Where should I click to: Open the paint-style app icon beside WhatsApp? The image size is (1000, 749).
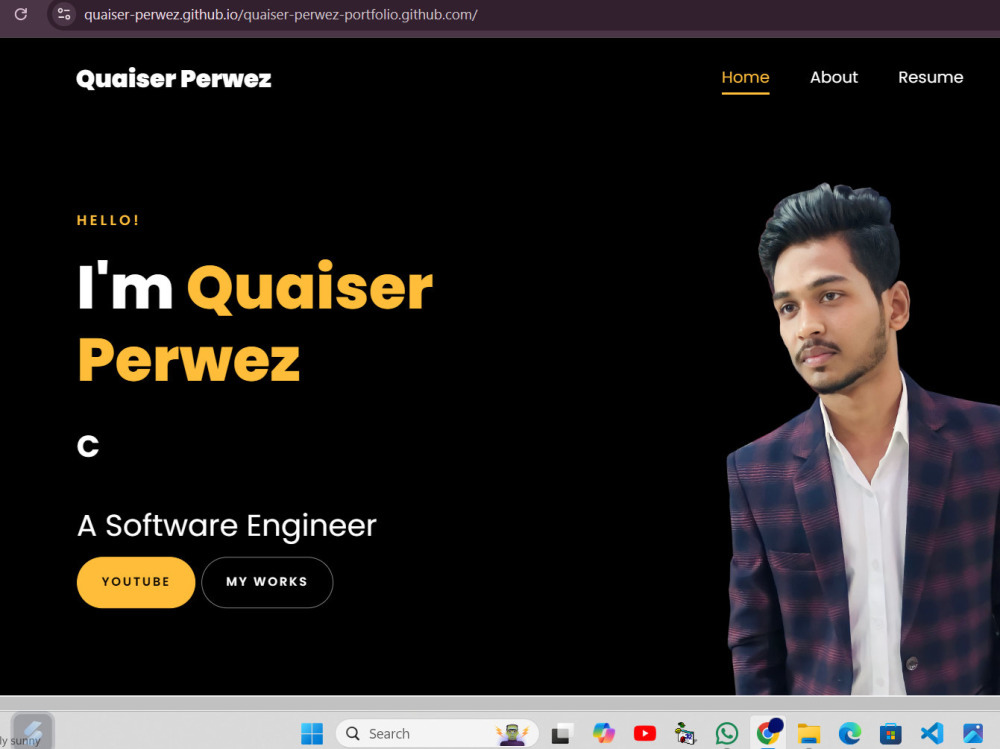click(x=686, y=734)
